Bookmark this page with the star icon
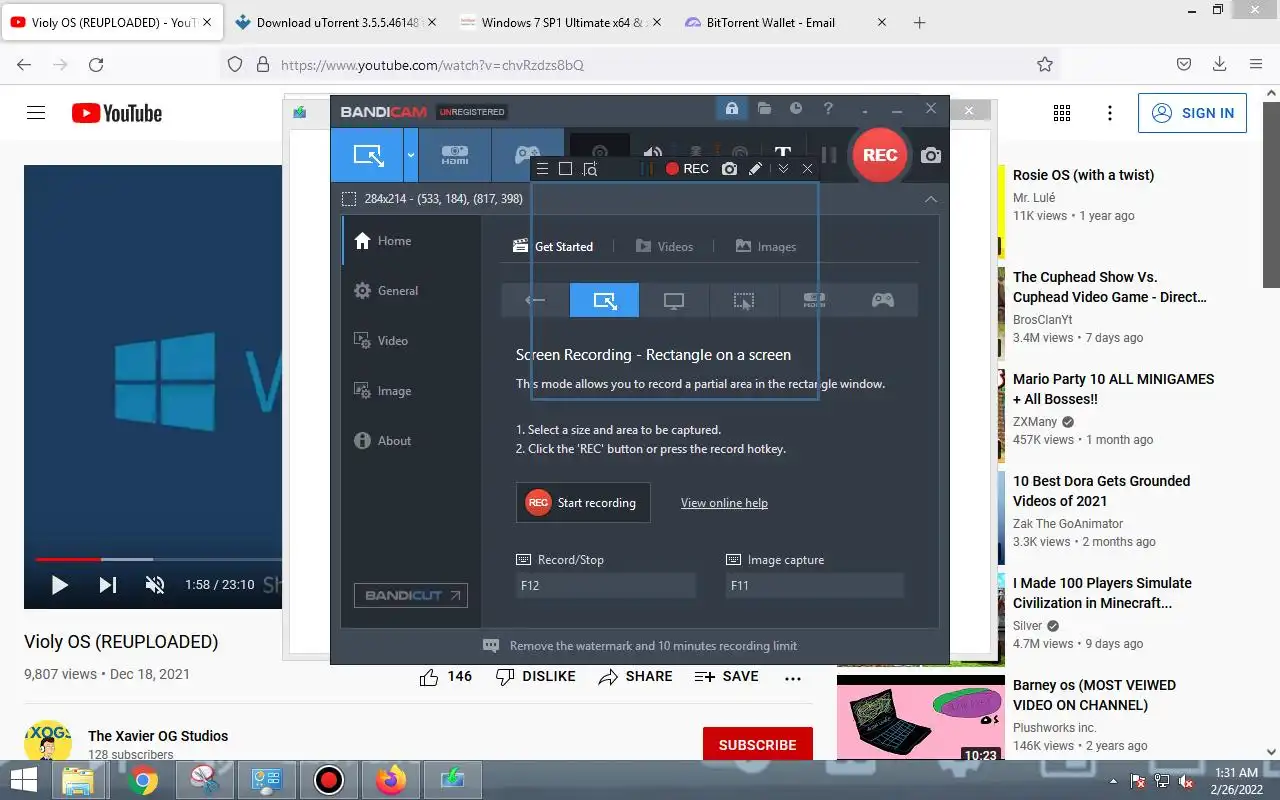The image size is (1280, 800). 1045,64
